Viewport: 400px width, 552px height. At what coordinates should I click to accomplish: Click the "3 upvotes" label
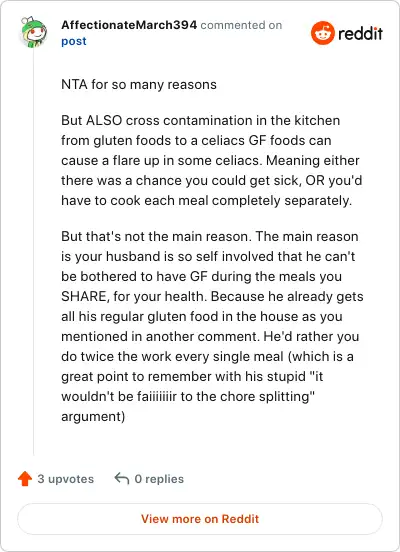[66, 479]
